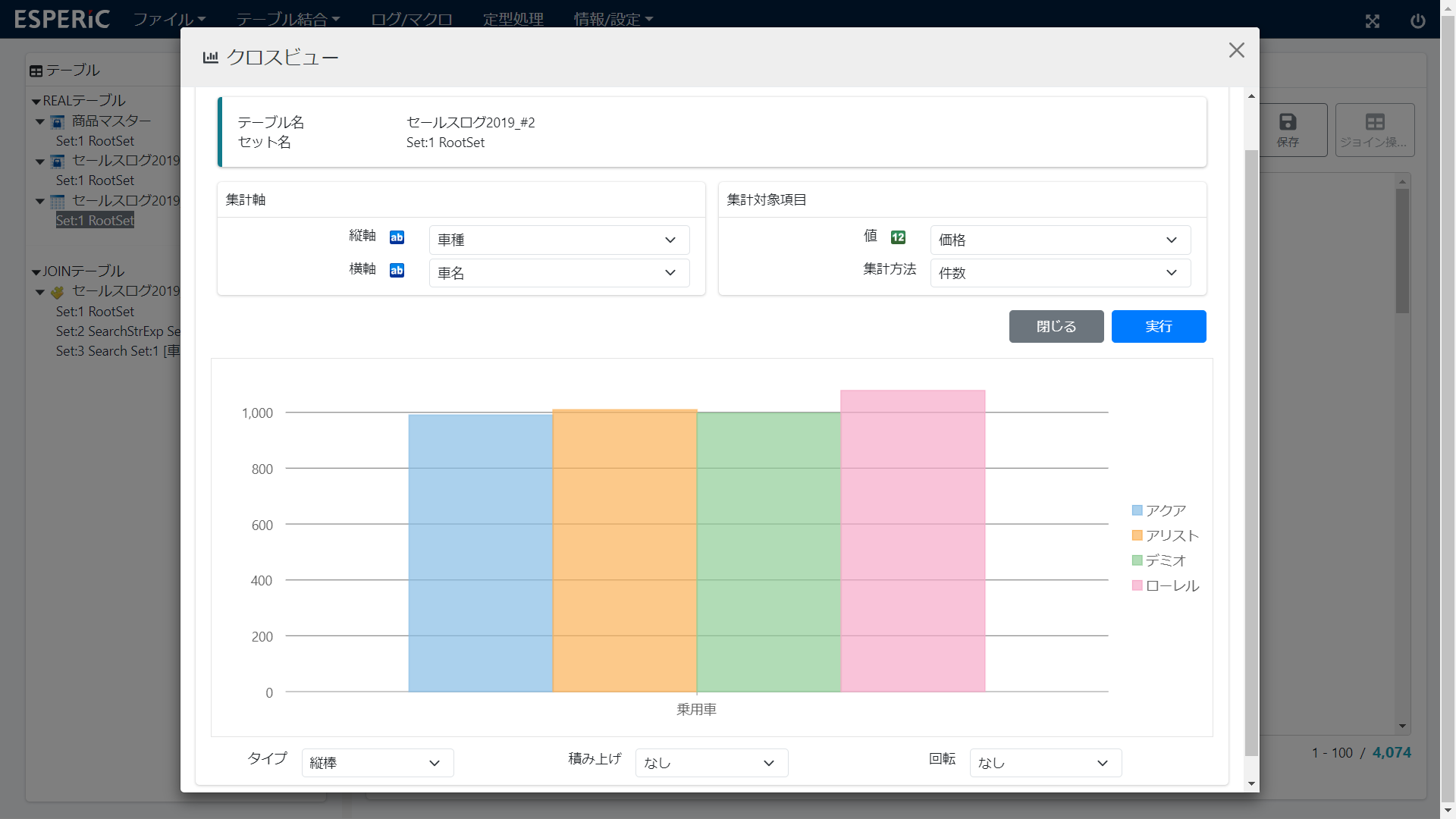Click the fullscreen expand icon in header
Viewport: 1456px width, 819px height.
1372,20
